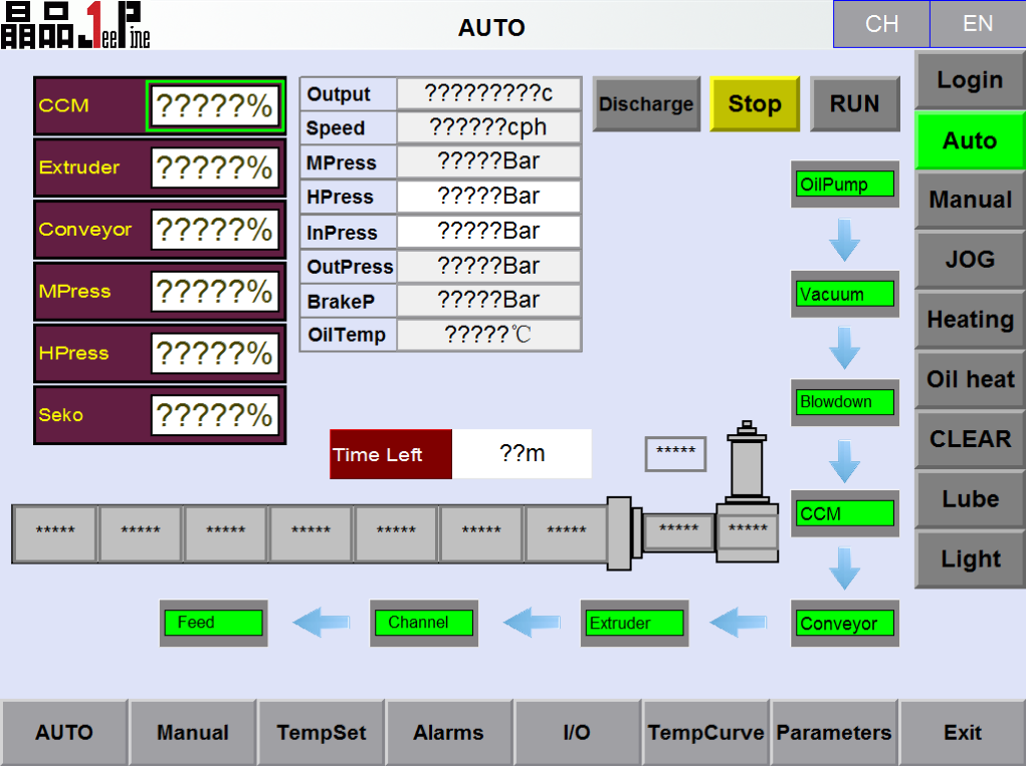1026x766 pixels.
Task: Open the Oil heat side menu
Action: [969, 380]
